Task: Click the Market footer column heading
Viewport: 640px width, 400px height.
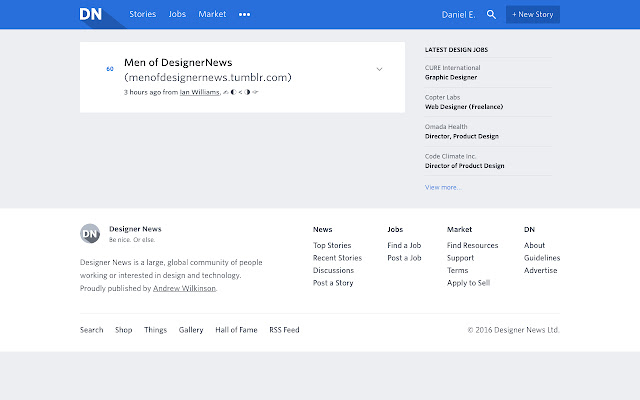Action: (459, 229)
